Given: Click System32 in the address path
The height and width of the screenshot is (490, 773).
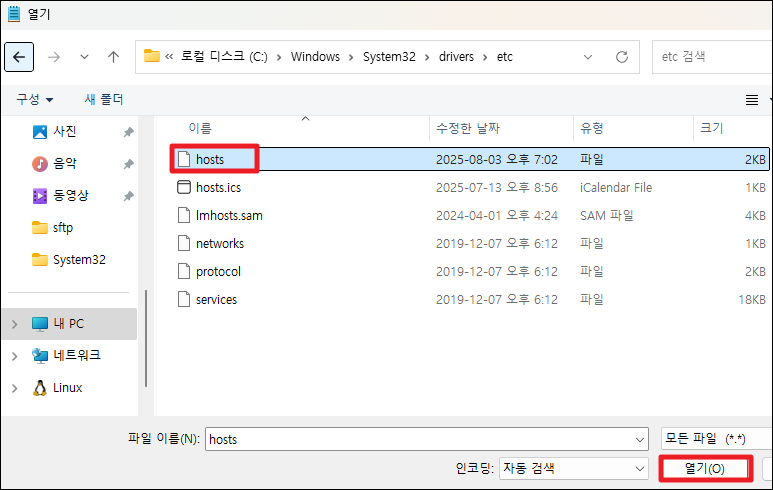Looking at the screenshot, I should pyautogui.click(x=389, y=57).
